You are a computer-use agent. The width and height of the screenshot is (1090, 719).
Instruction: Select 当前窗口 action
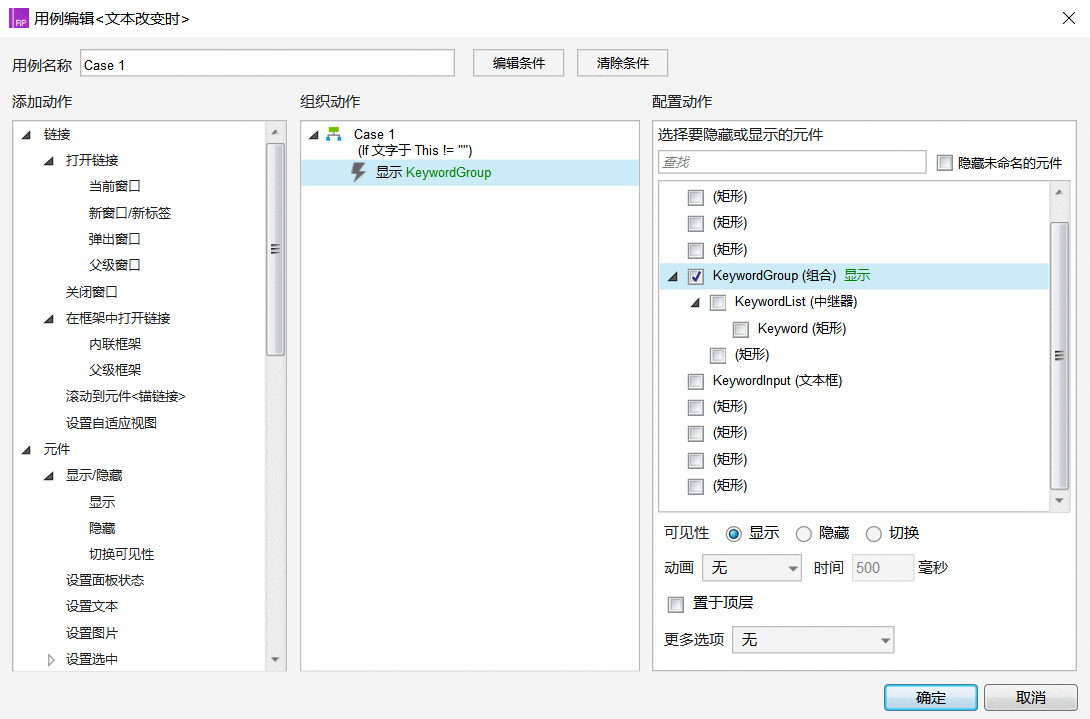tap(115, 186)
